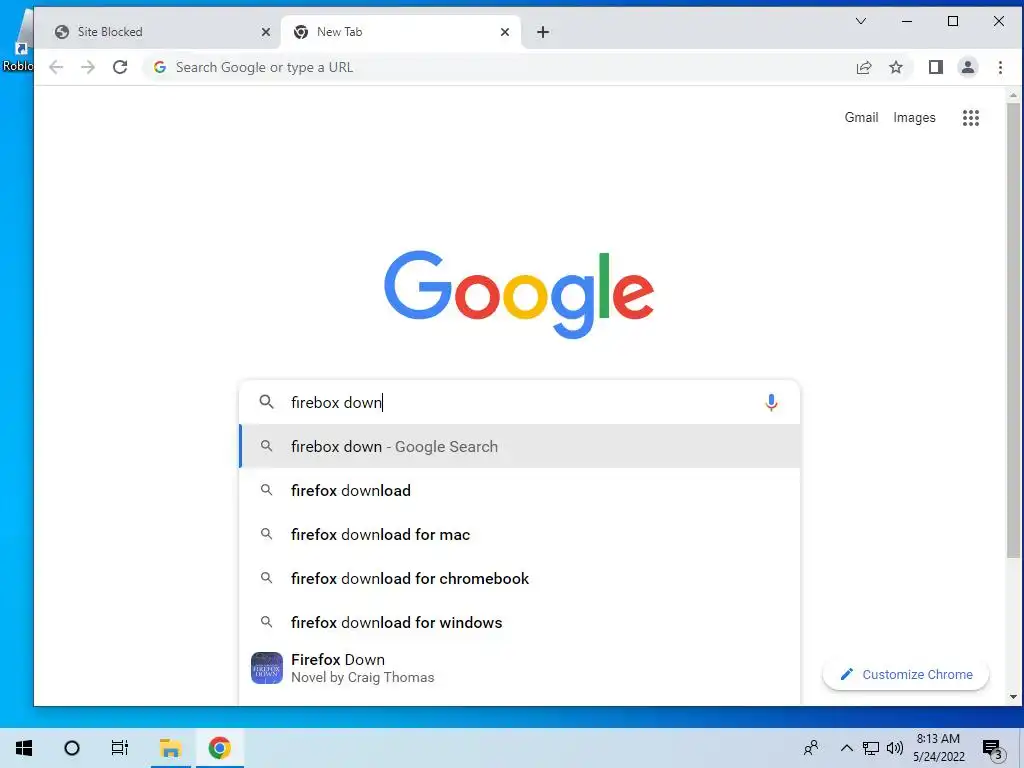Open the notification center icon
Viewport: 1024px width, 768px height.
click(x=993, y=748)
